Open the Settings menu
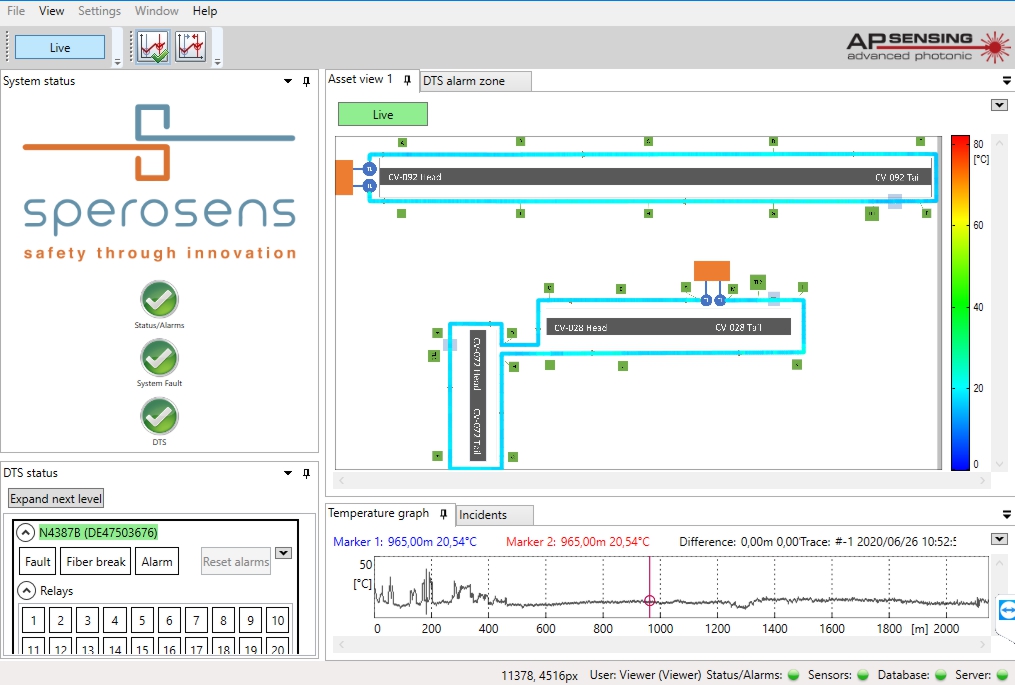 coord(99,11)
